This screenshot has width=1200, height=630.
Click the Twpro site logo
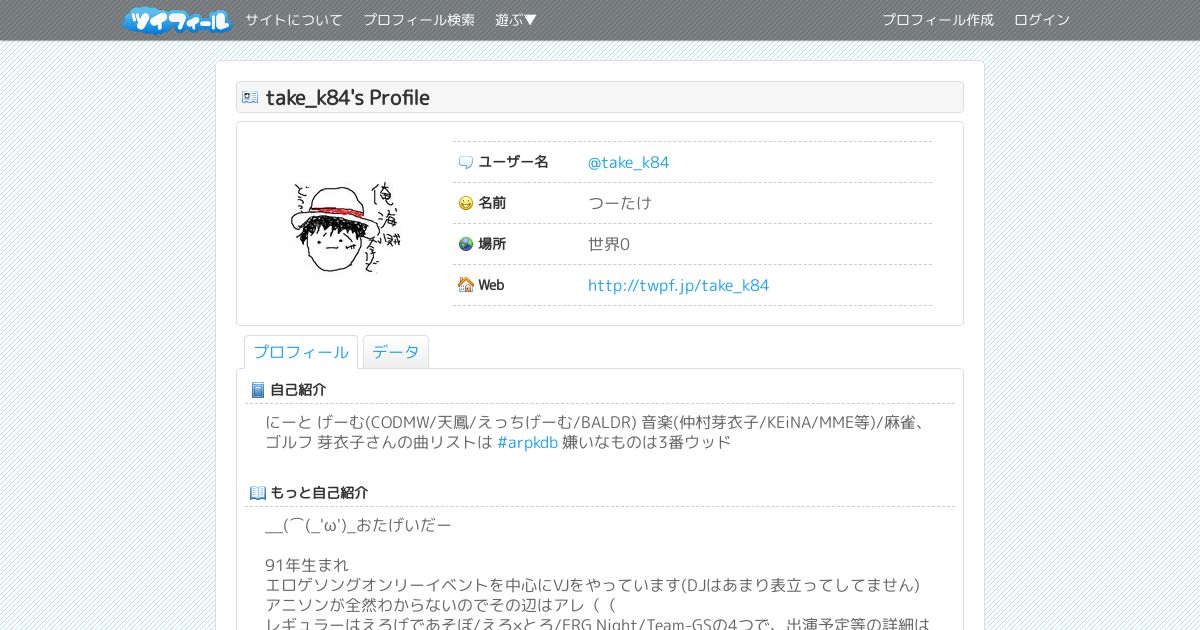(178, 20)
